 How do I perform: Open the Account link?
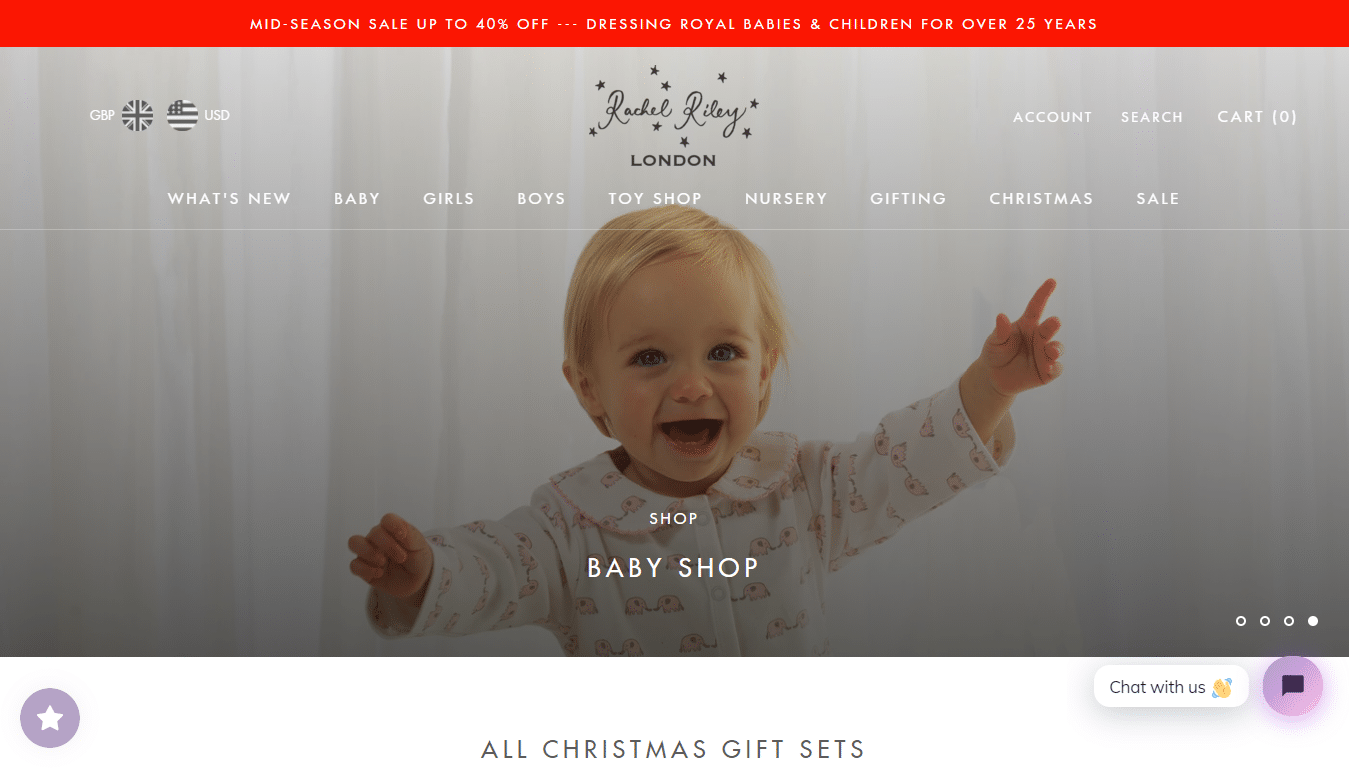(x=1053, y=117)
